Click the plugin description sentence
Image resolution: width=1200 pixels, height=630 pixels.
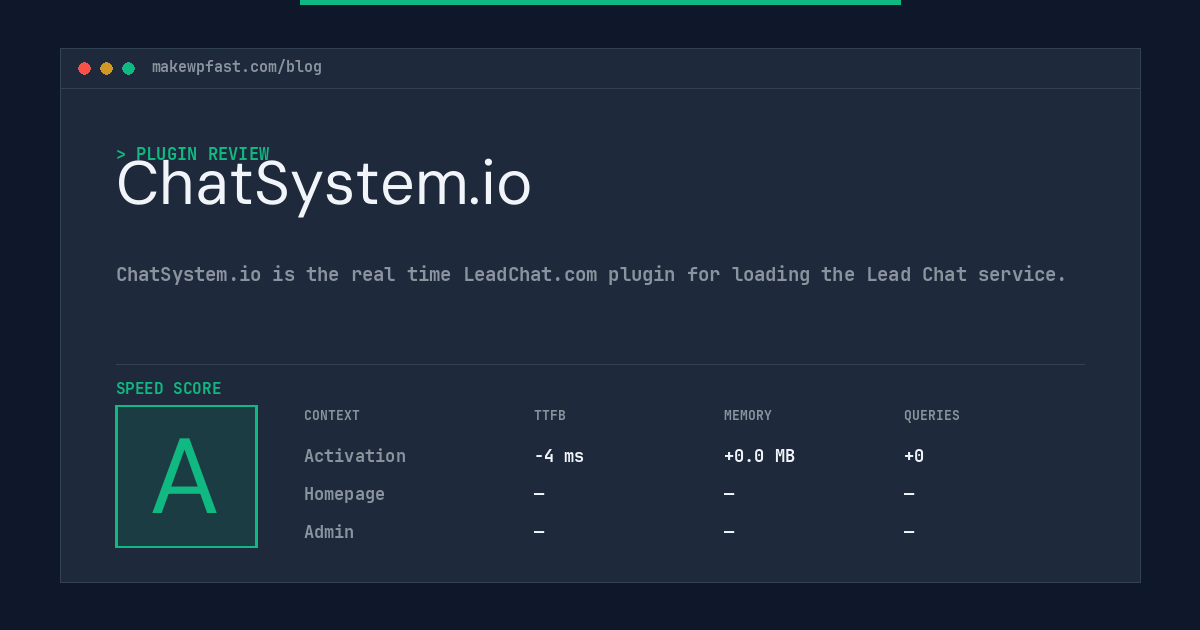point(592,274)
